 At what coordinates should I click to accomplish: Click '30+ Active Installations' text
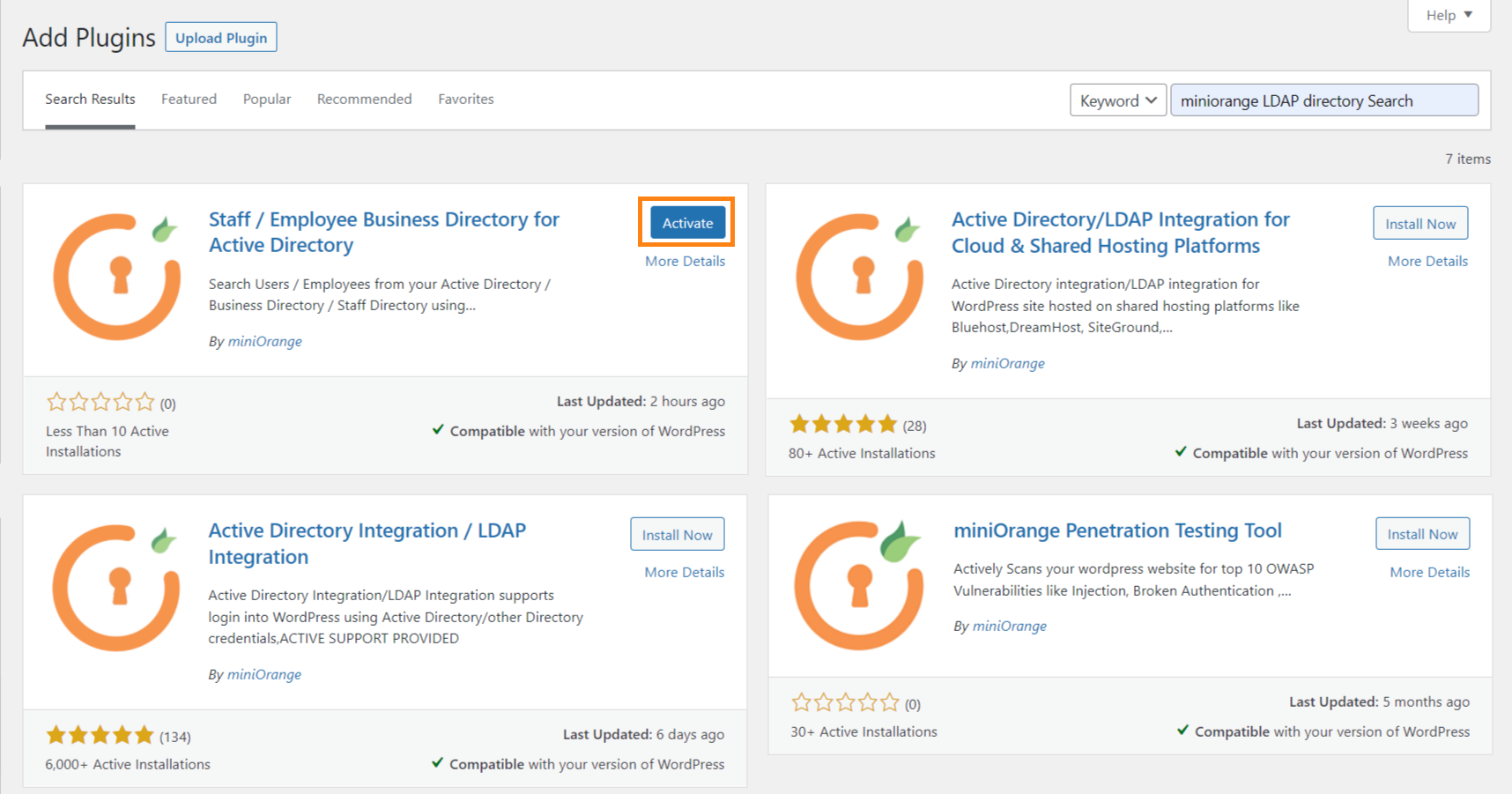(863, 731)
